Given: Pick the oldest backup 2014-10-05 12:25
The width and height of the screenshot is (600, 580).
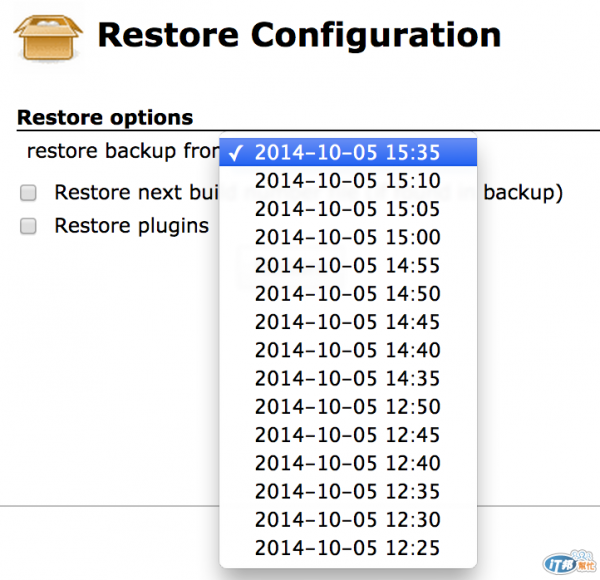Looking at the screenshot, I should click(x=347, y=548).
